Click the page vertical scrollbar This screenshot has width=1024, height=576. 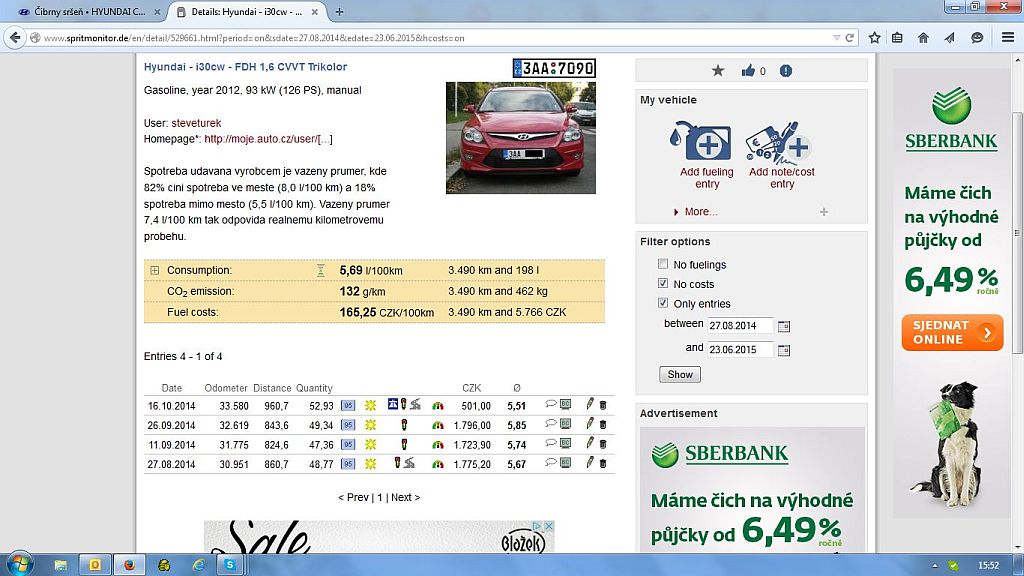1017,232
